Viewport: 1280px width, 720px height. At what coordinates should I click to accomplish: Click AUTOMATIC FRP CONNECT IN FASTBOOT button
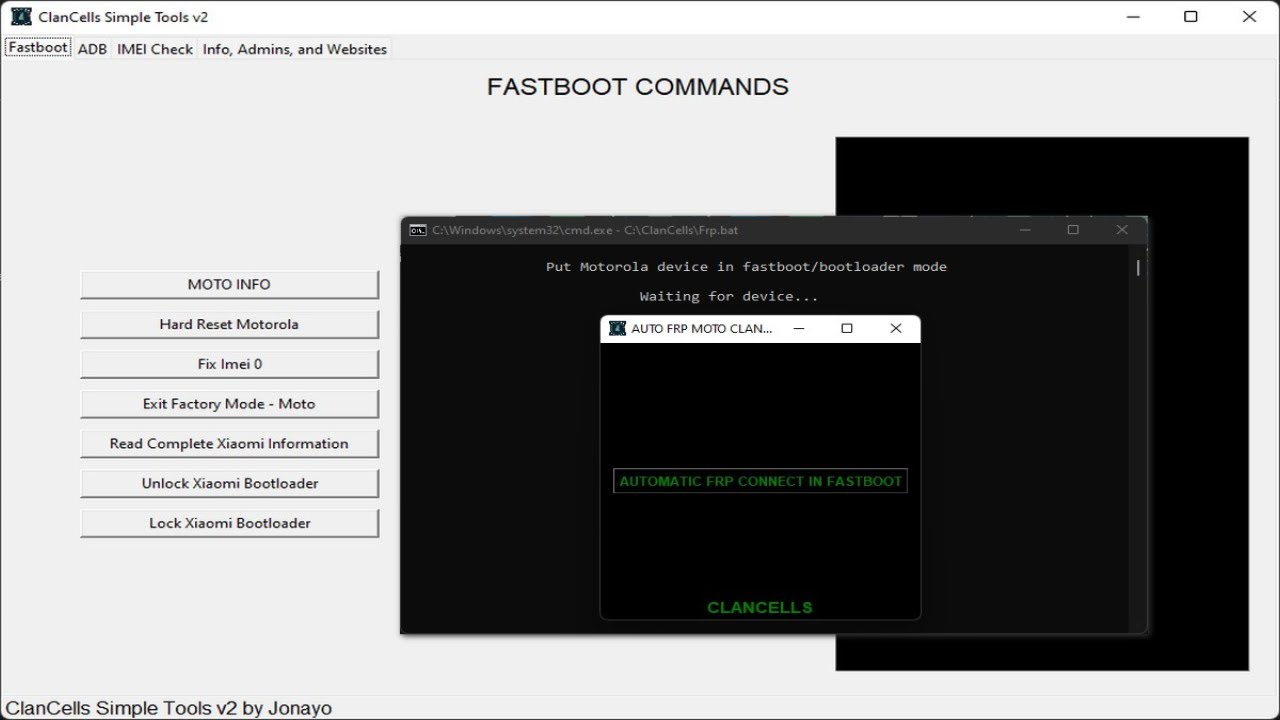[760, 481]
